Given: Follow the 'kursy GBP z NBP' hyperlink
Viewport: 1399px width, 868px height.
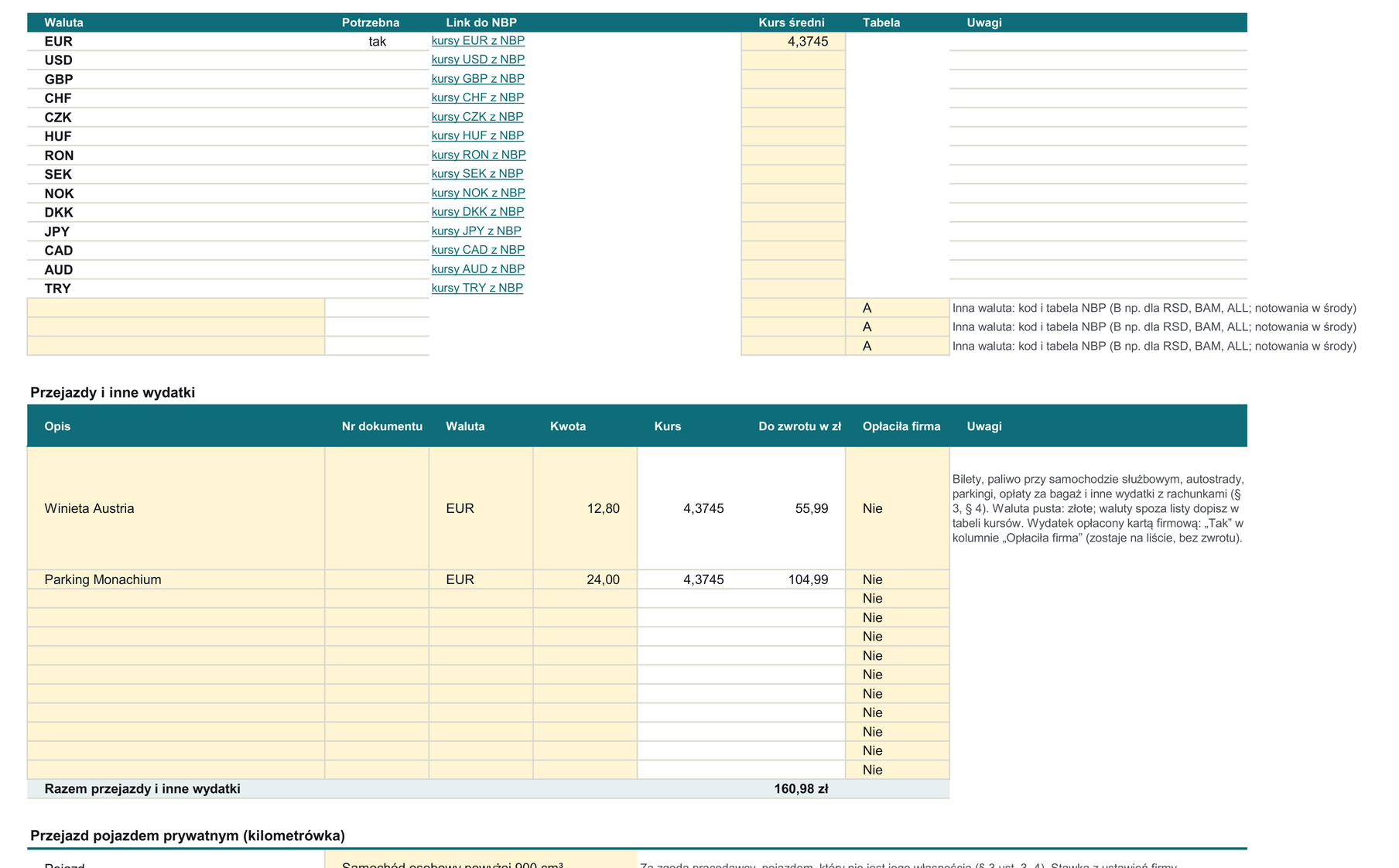Looking at the screenshot, I should 477,79.
